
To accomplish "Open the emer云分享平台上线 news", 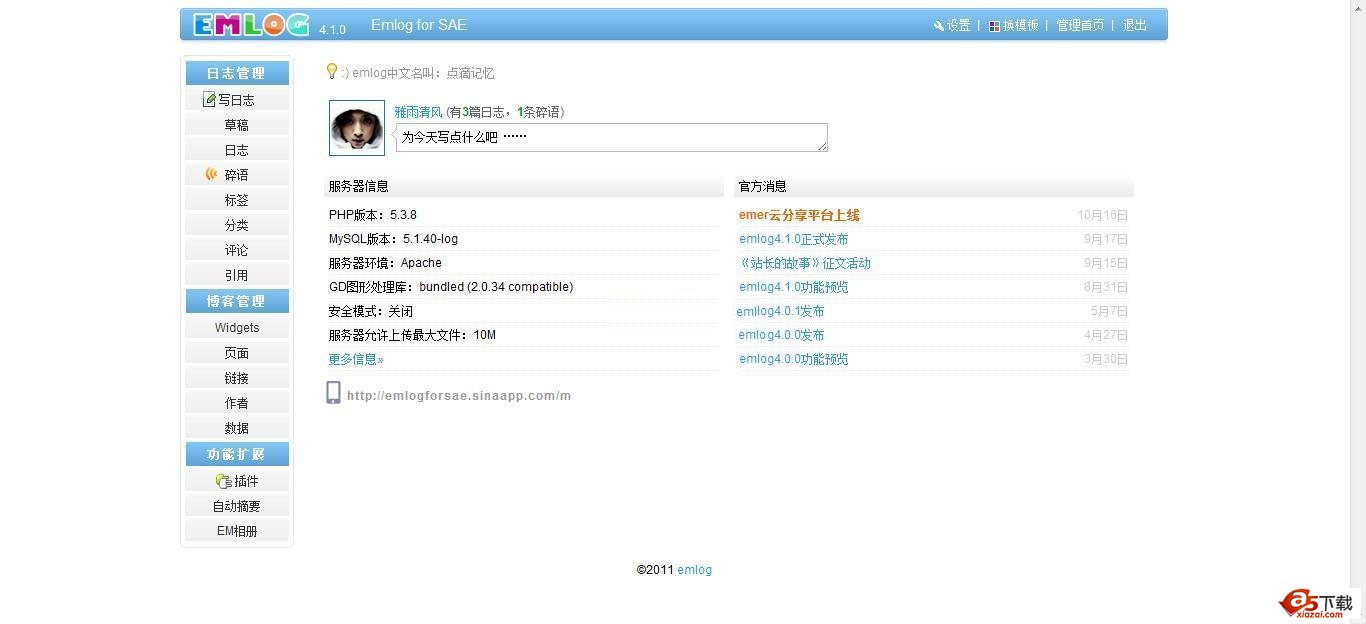I will coord(799,215).
